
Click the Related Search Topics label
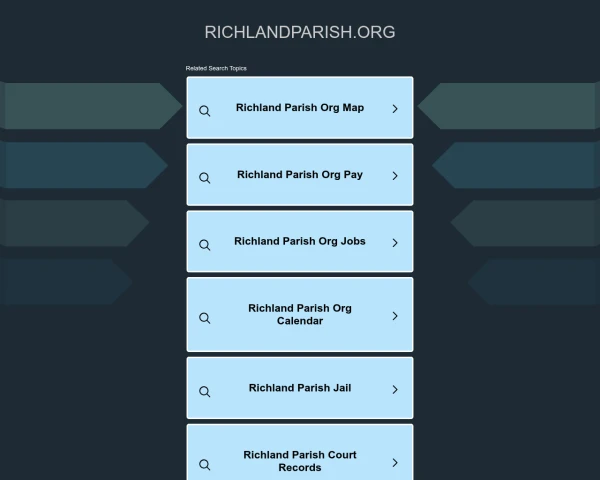coord(216,68)
